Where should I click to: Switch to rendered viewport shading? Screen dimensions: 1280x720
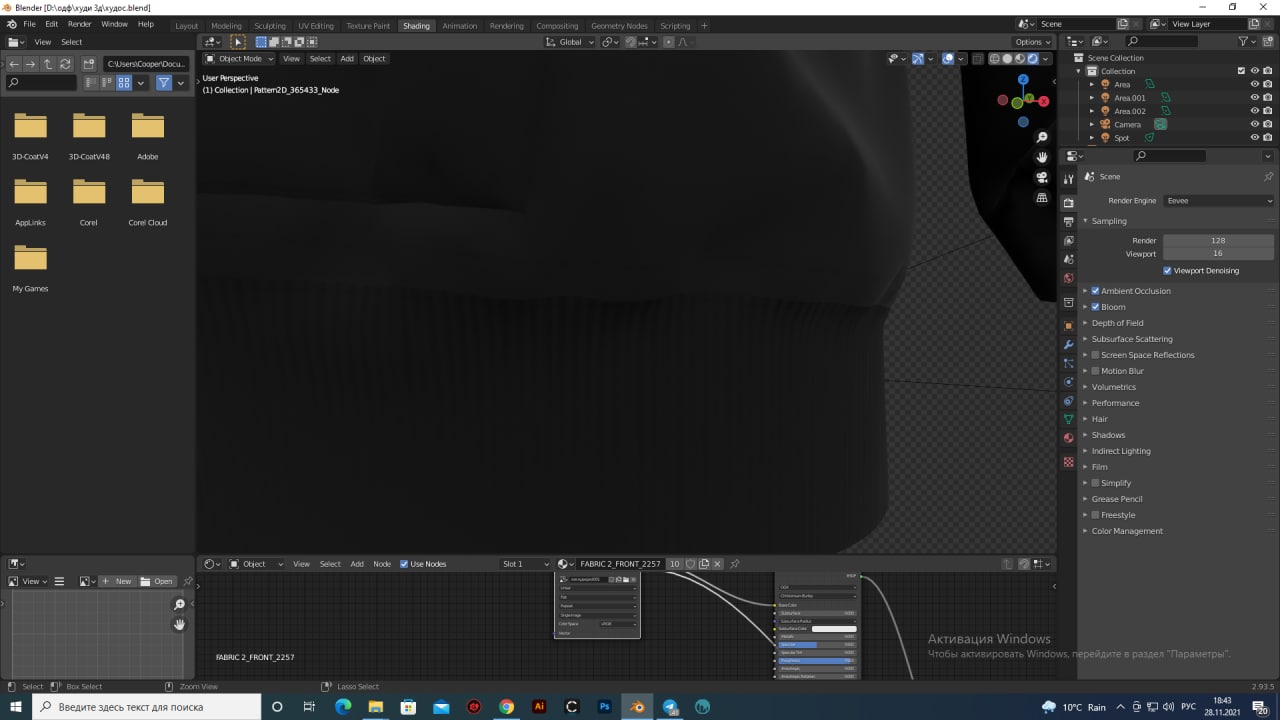pyautogui.click(x=1035, y=59)
